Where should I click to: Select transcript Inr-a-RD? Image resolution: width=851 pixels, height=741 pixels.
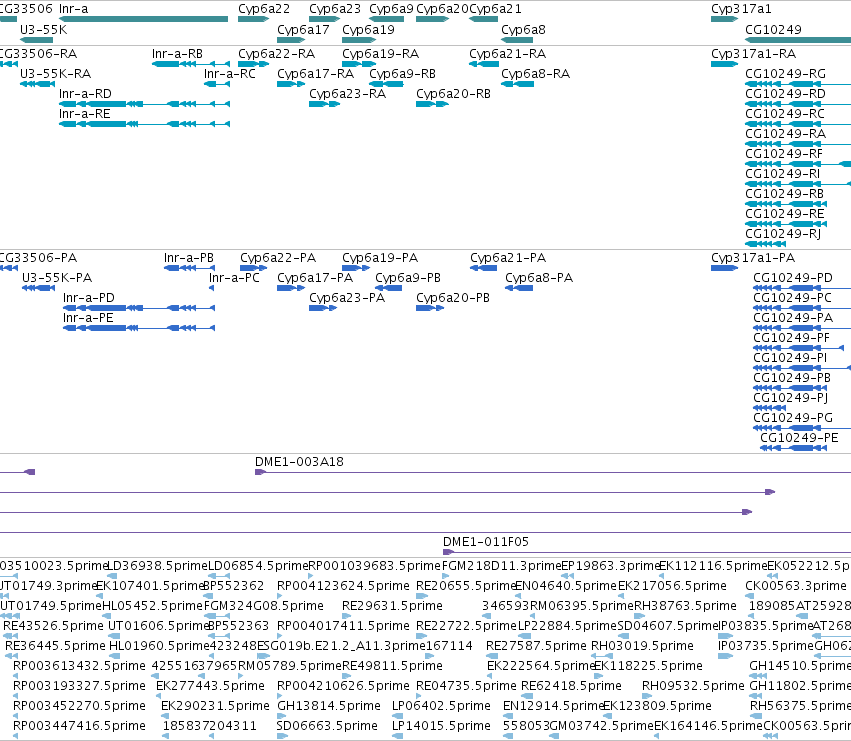point(144,104)
